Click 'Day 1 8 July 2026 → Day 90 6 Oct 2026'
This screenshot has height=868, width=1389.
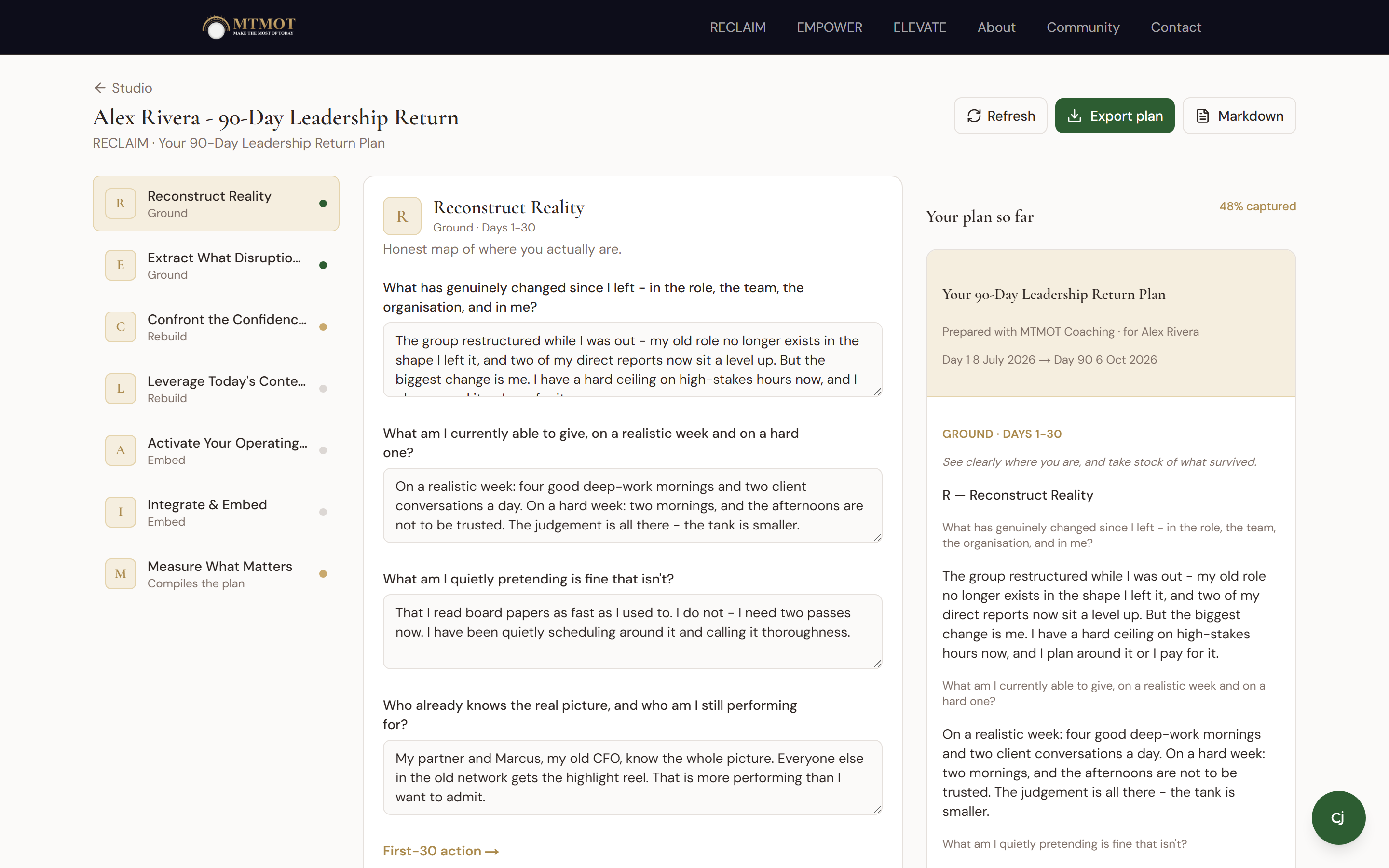[1049, 359]
